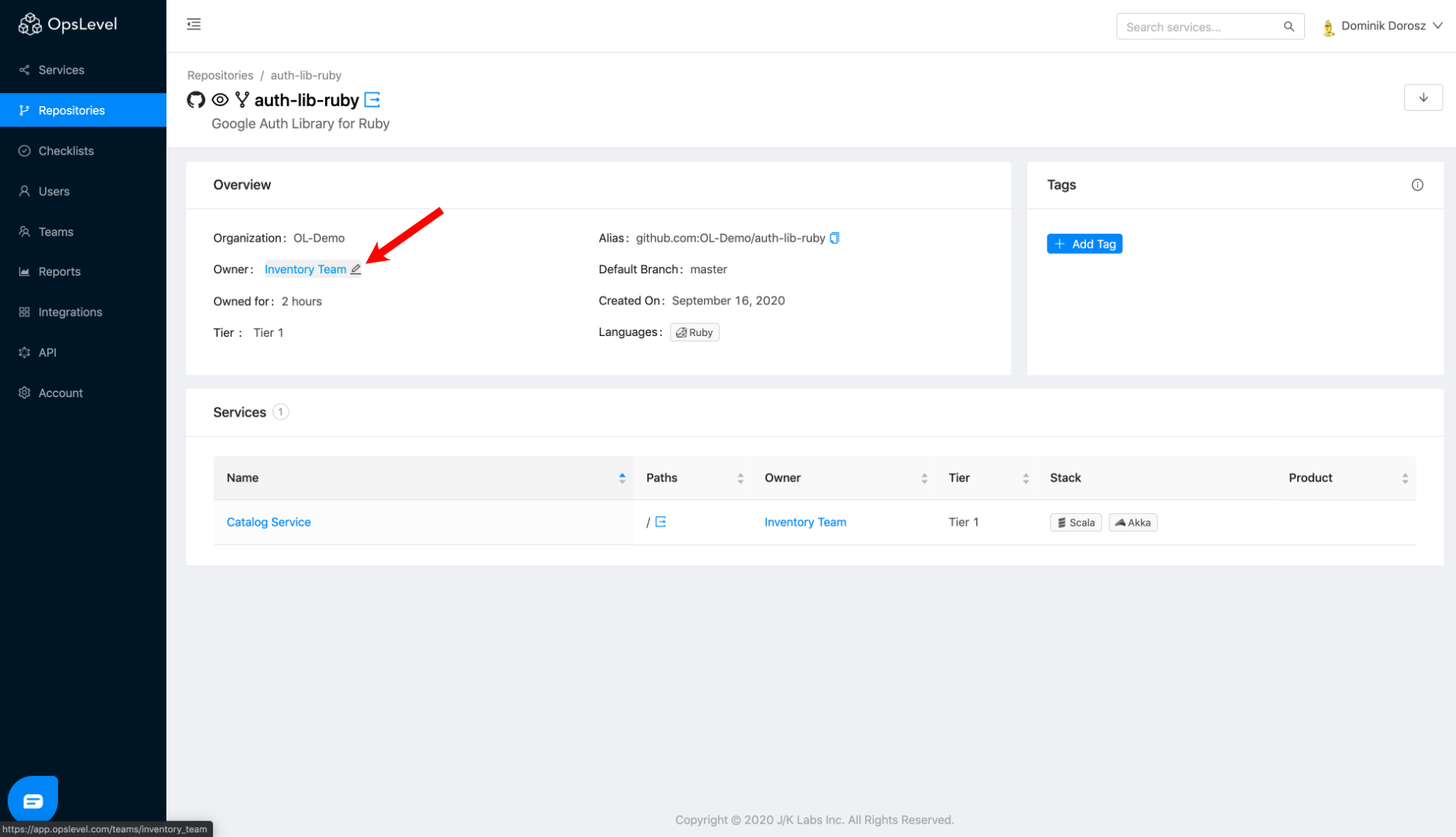Open the path's external link icon
Viewport: 1456px width, 837px height.
[660, 522]
